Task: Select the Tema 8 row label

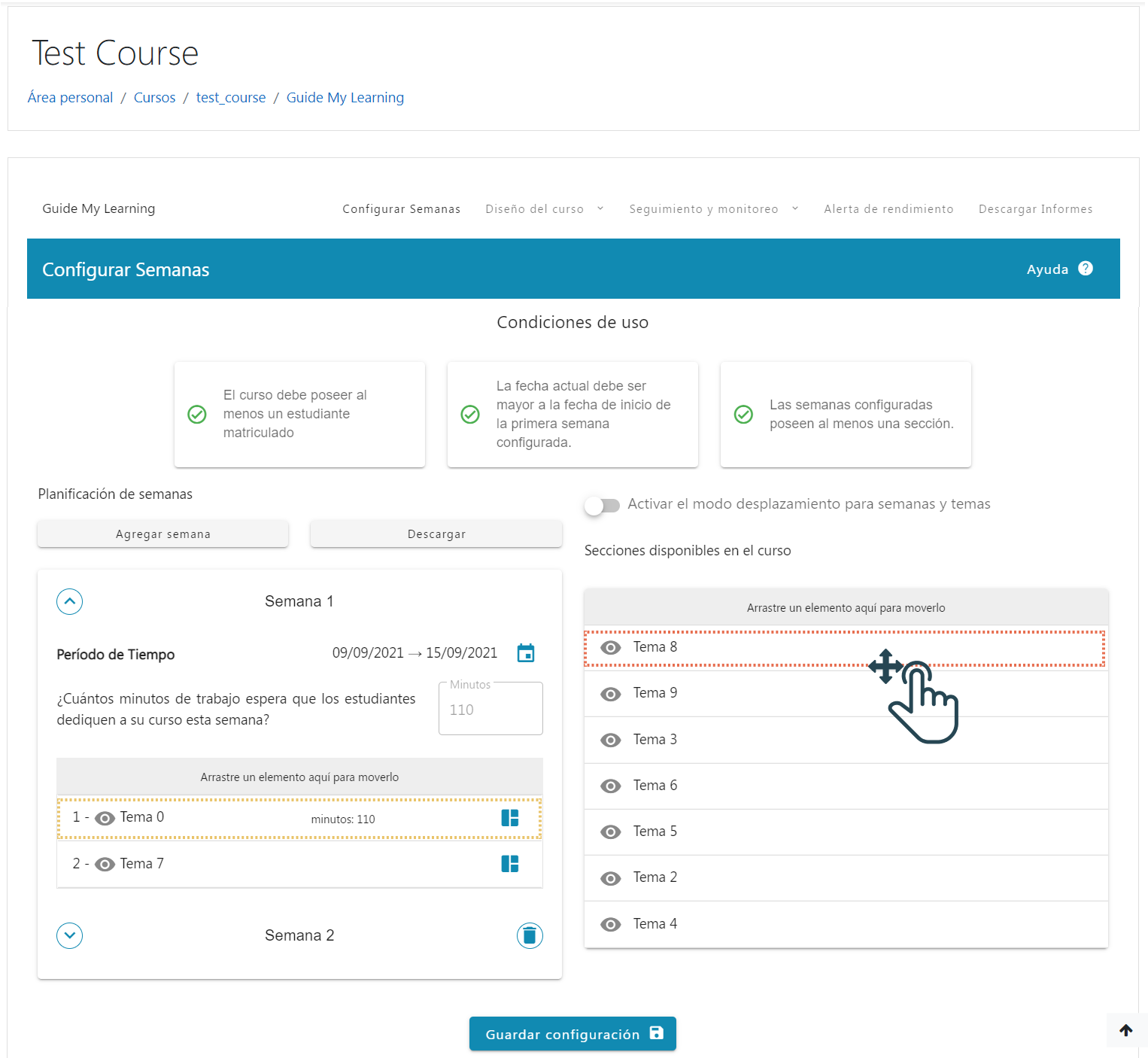Action: click(655, 647)
